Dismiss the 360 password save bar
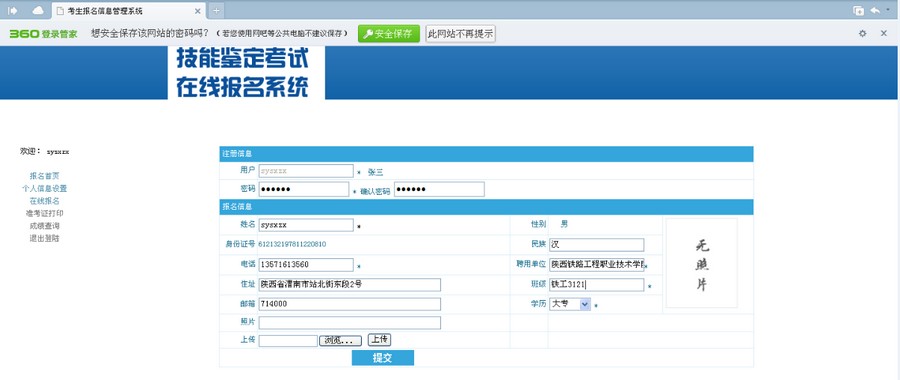This screenshot has height=380, width=900. coord(884,33)
